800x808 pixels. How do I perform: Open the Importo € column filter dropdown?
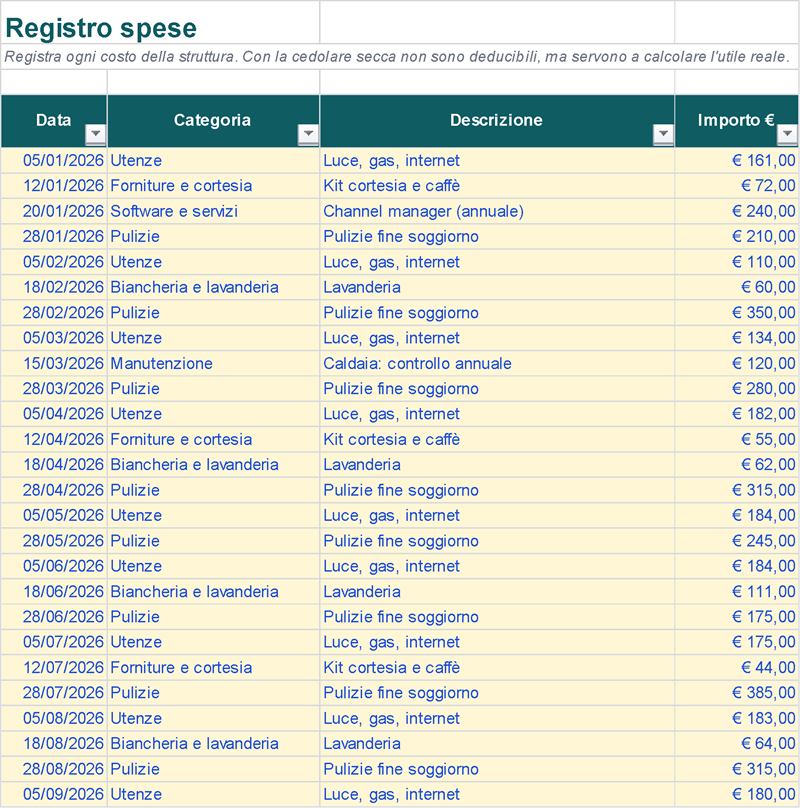(787, 133)
